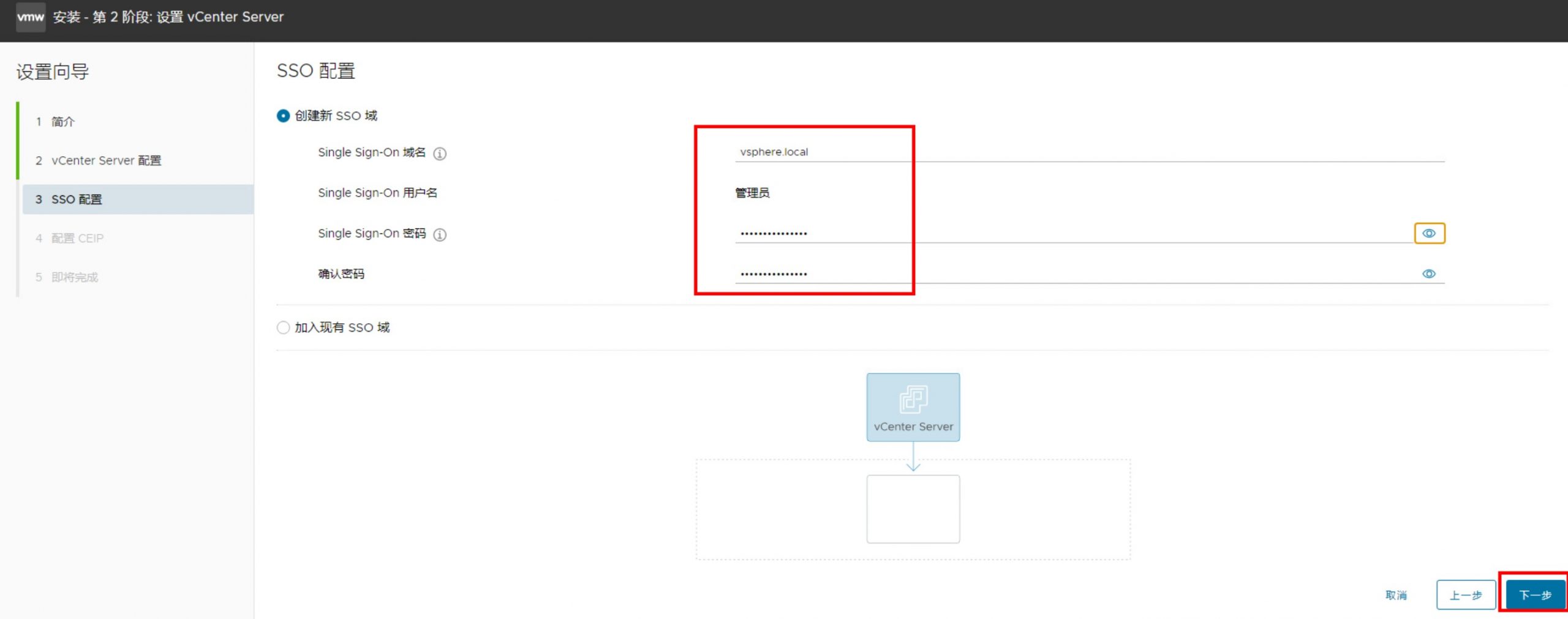The image size is (1568, 619).
Task: Cancel the setup with 取消
Action: 1396,595
